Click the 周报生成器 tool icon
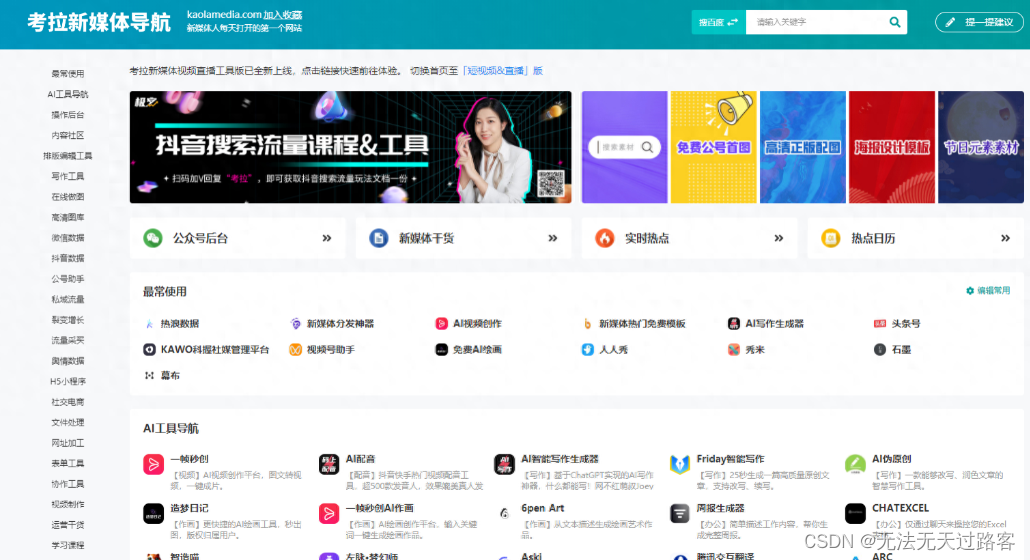 (x=679, y=513)
